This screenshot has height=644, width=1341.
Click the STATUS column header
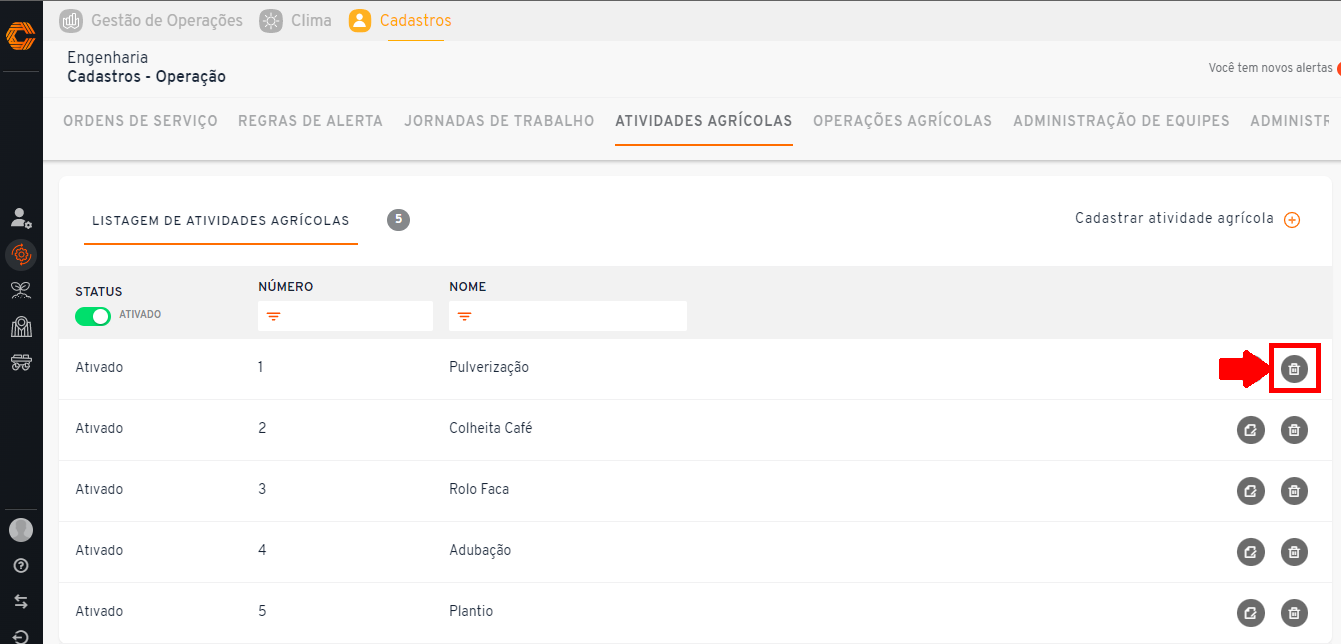(x=99, y=292)
